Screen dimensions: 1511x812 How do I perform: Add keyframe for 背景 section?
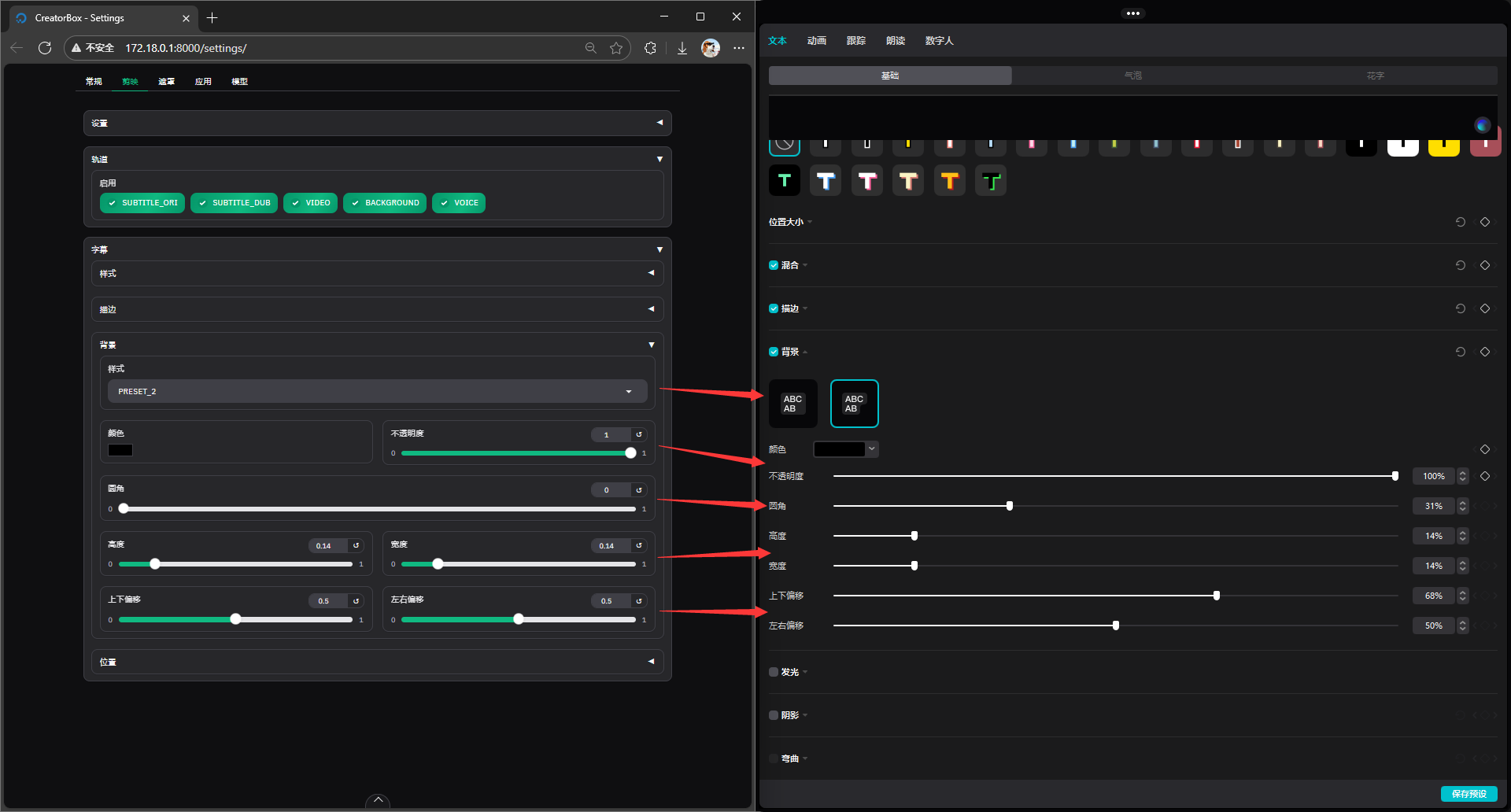(x=1485, y=352)
